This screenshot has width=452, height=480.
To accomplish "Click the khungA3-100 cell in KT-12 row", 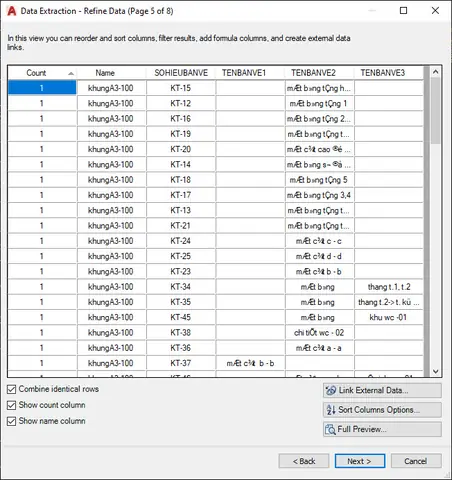I will pos(111,103).
